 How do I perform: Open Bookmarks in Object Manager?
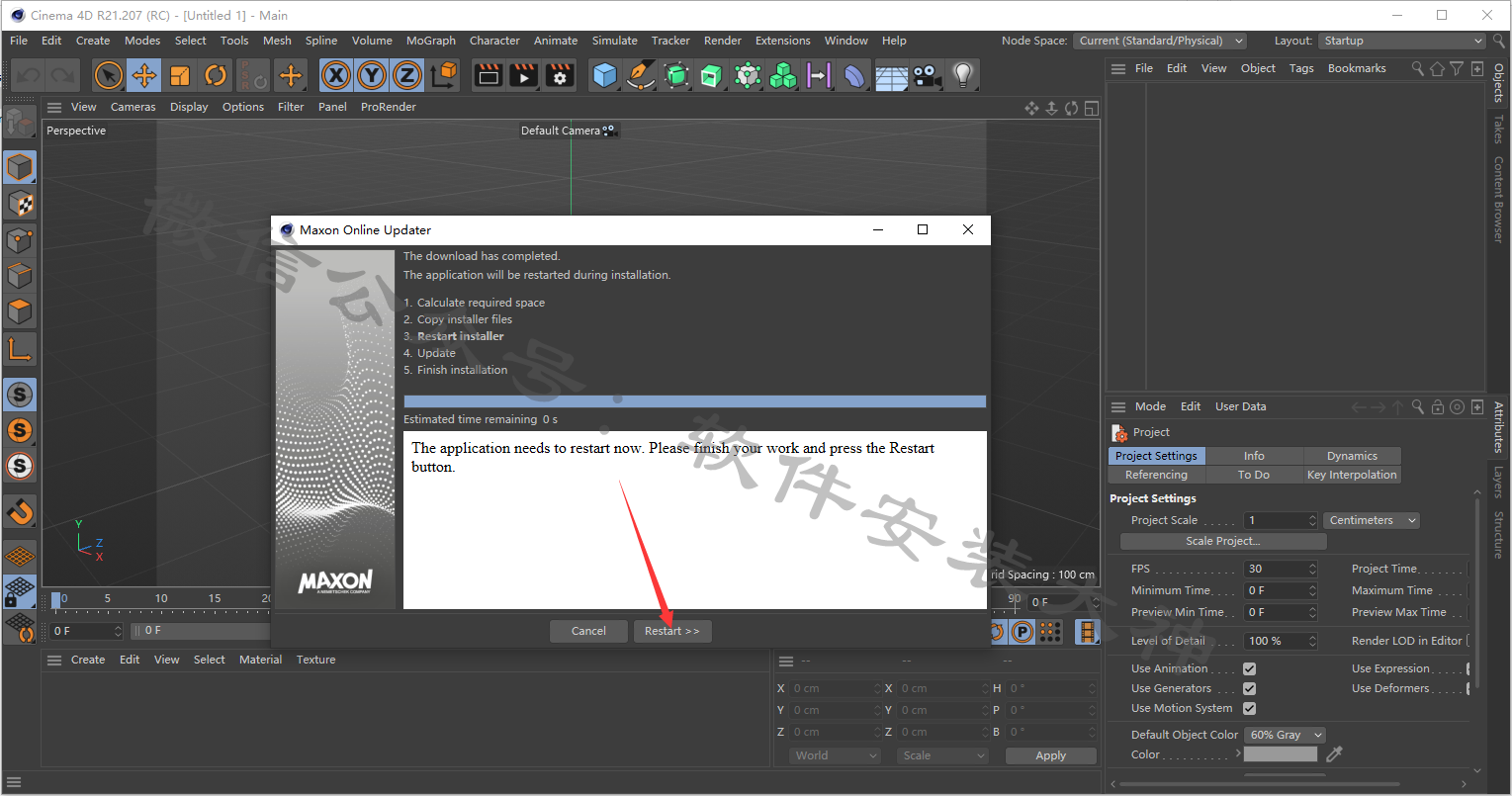click(x=1357, y=68)
